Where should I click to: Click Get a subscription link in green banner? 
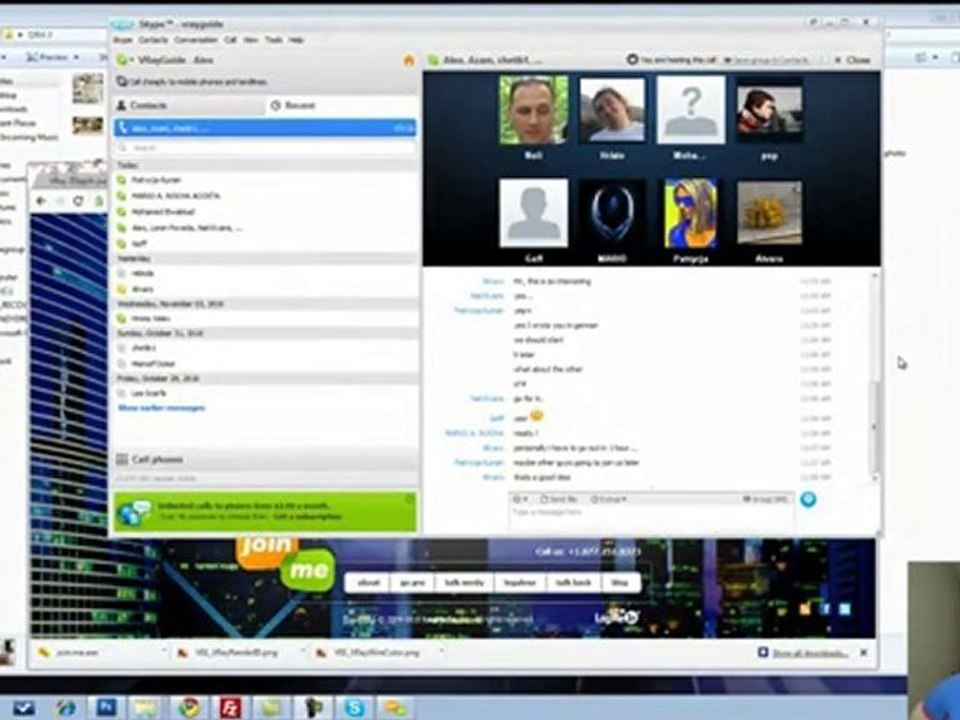coord(307,517)
